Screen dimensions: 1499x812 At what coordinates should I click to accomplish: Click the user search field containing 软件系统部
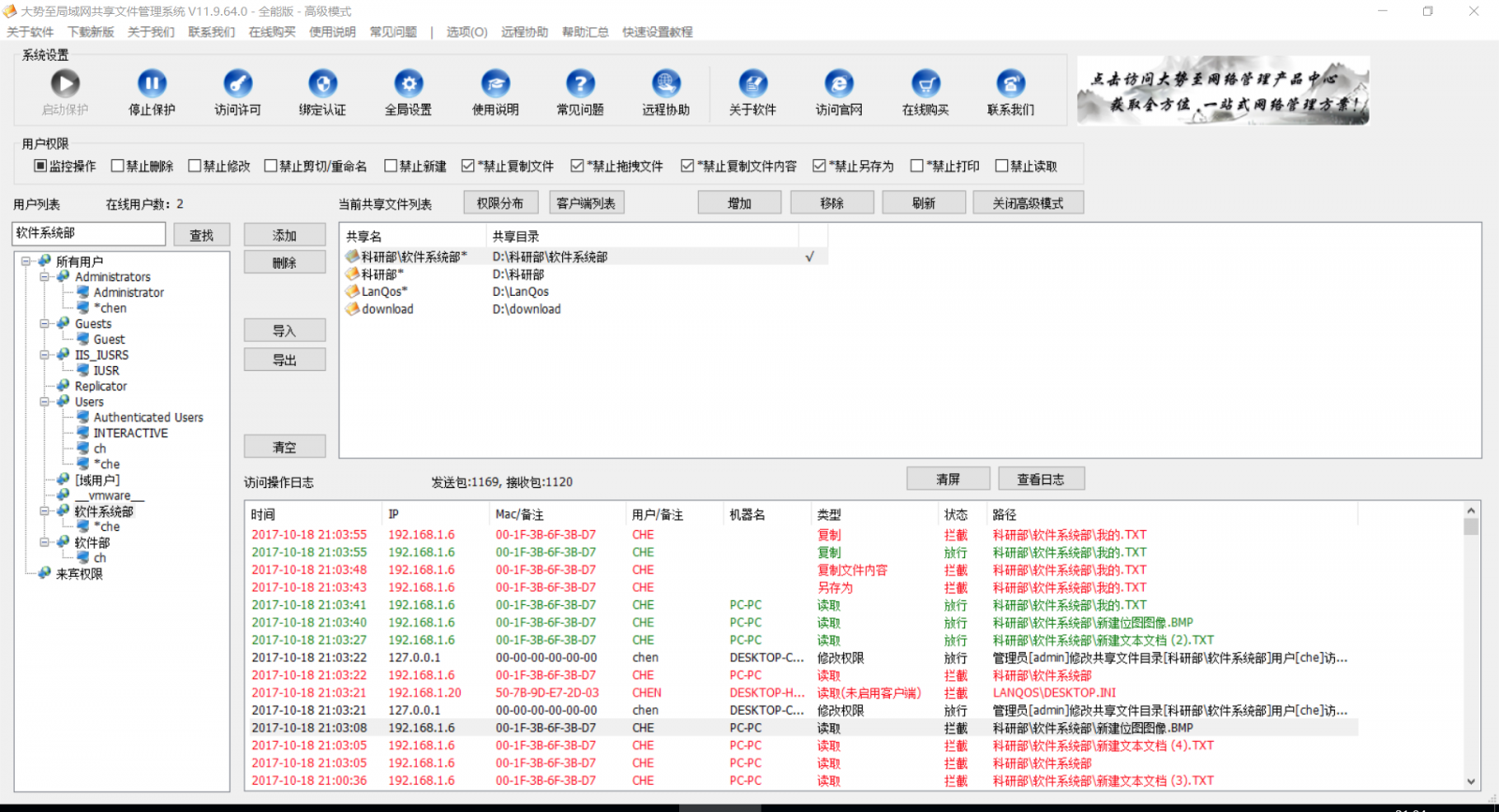pos(89,233)
